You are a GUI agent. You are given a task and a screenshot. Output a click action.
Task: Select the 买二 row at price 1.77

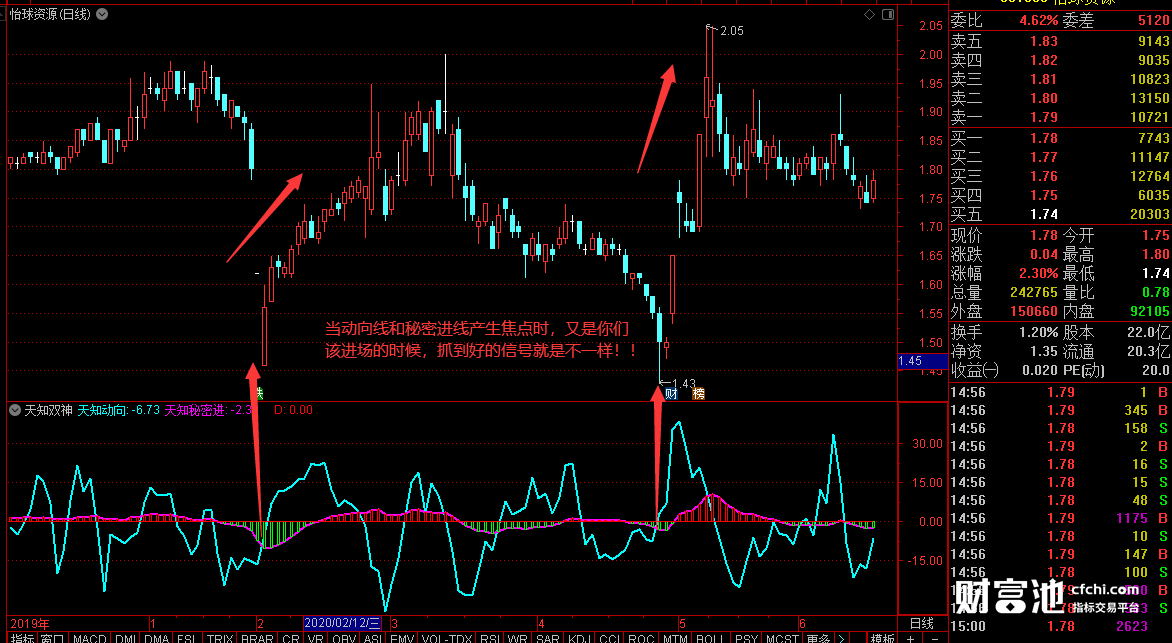click(x=1060, y=157)
